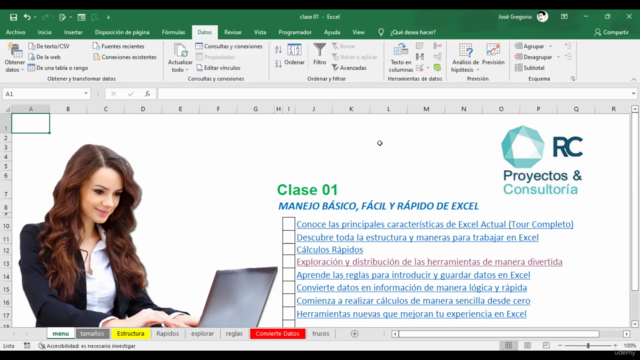Screen dimensions: 640x360
Task: Sort ascending A to Z icon
Action: pyautogui.click(x=278, y=50)
